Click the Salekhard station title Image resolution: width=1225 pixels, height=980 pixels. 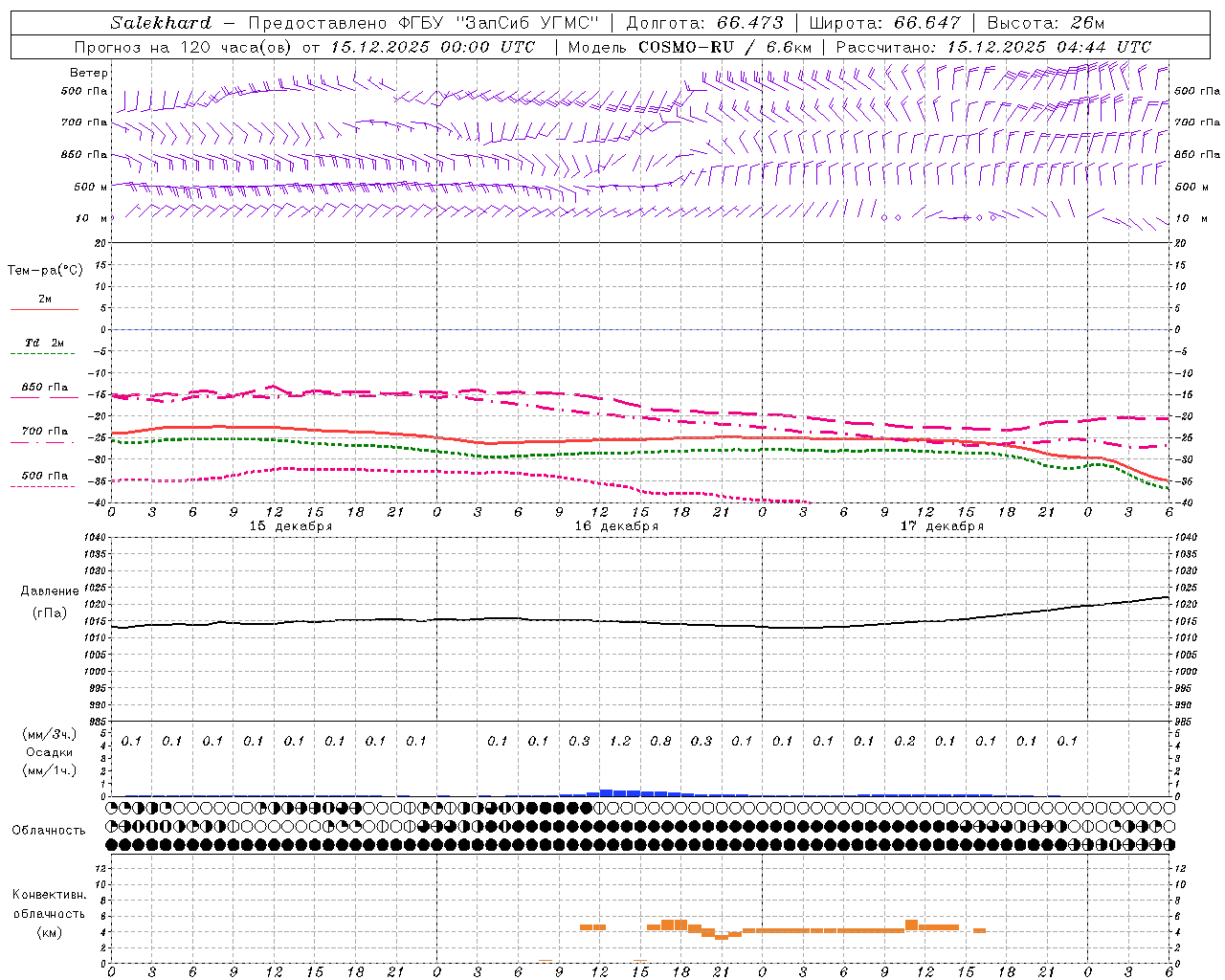pos(161,23)
